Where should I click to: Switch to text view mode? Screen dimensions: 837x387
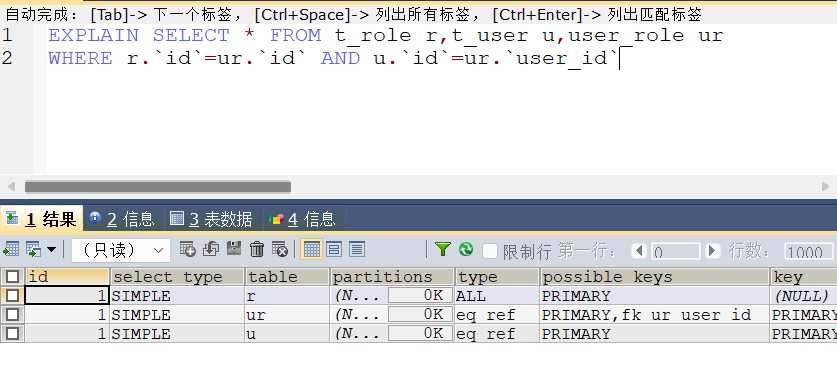click(x=357, y=249)
